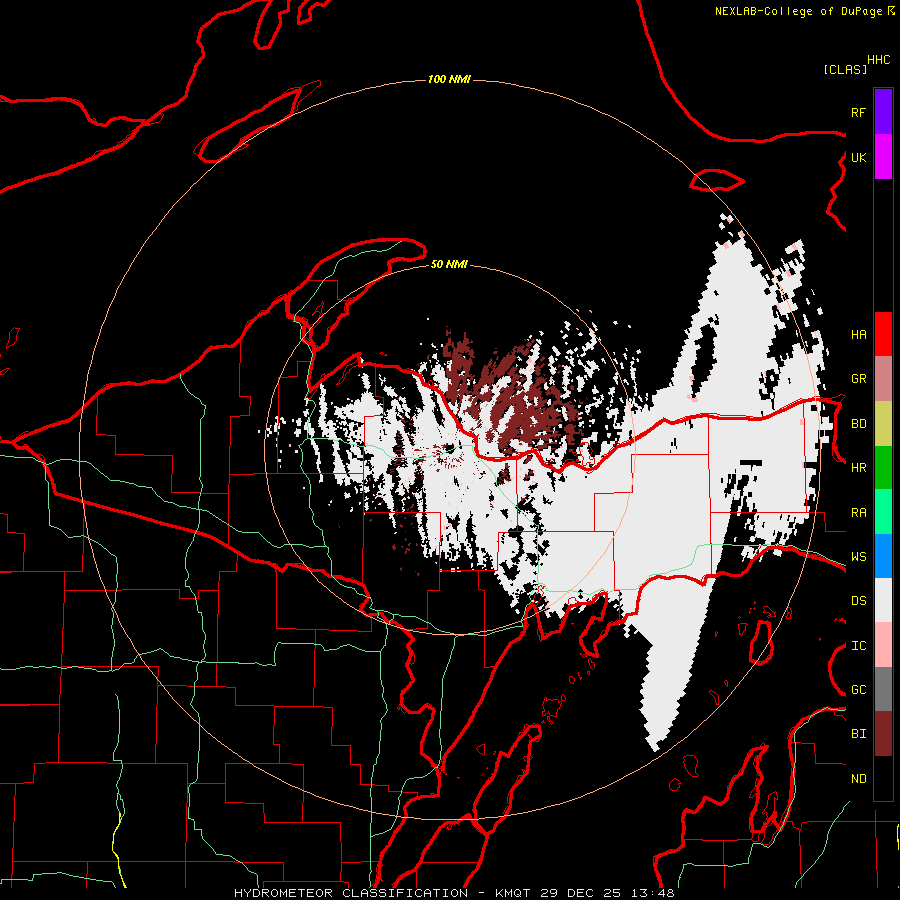Viewport: 900px width, 900px height.
Task: Click the green HR legend color swatch
Action: click(x=883, y=467)
